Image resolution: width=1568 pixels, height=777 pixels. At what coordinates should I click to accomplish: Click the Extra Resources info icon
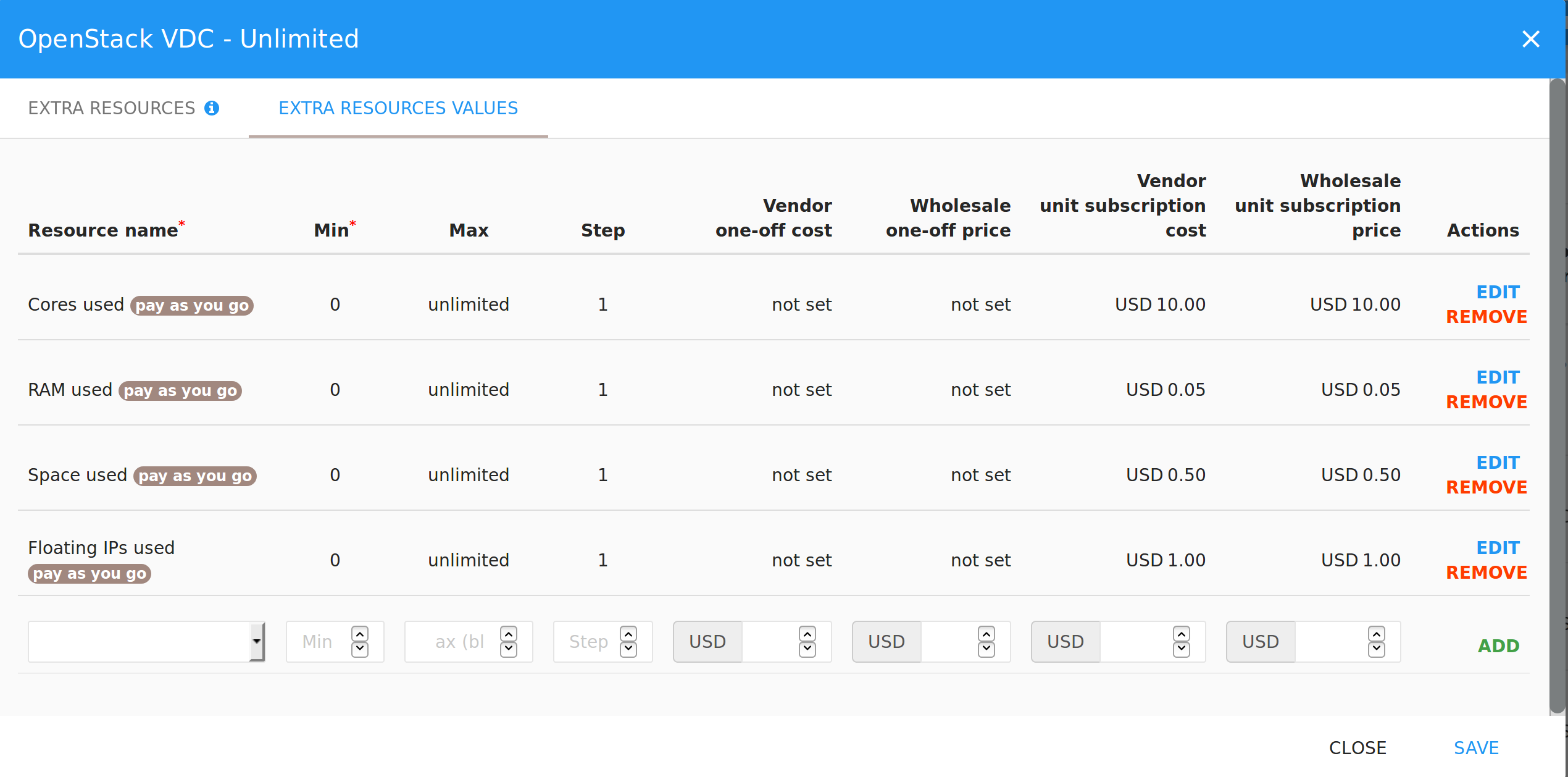click(x=212, y=108)
